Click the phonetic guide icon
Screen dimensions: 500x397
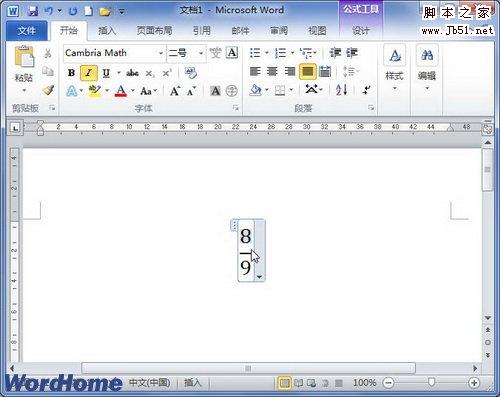[215, 53]
